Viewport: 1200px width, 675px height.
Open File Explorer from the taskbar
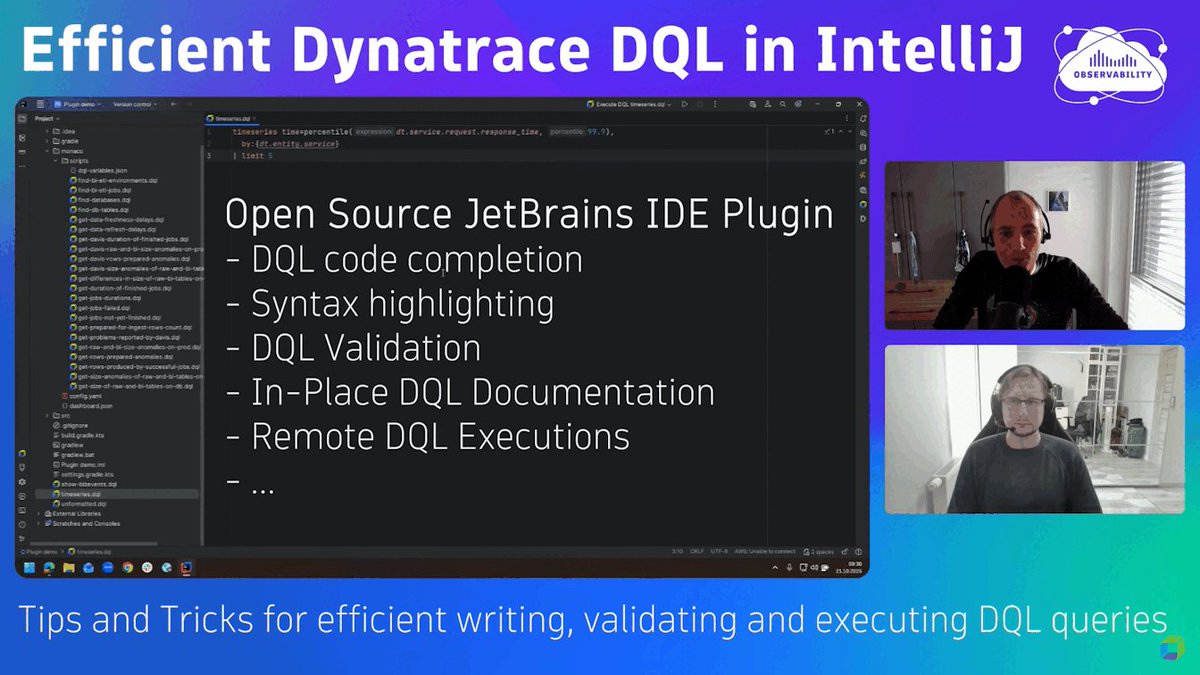[69, 568]
